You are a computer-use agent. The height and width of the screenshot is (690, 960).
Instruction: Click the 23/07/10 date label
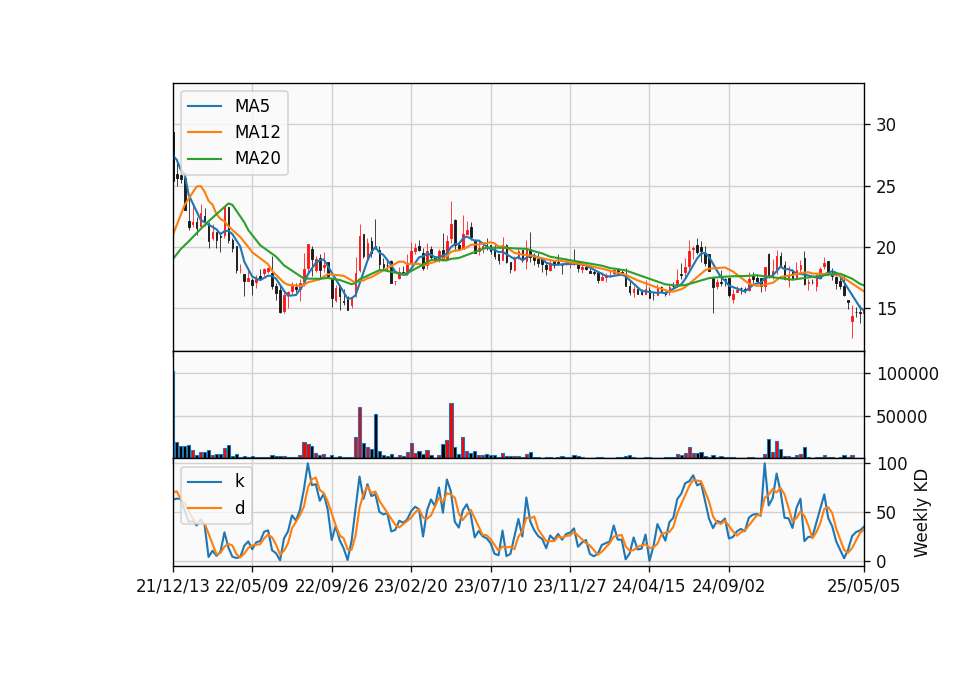(x=490, y=587)
